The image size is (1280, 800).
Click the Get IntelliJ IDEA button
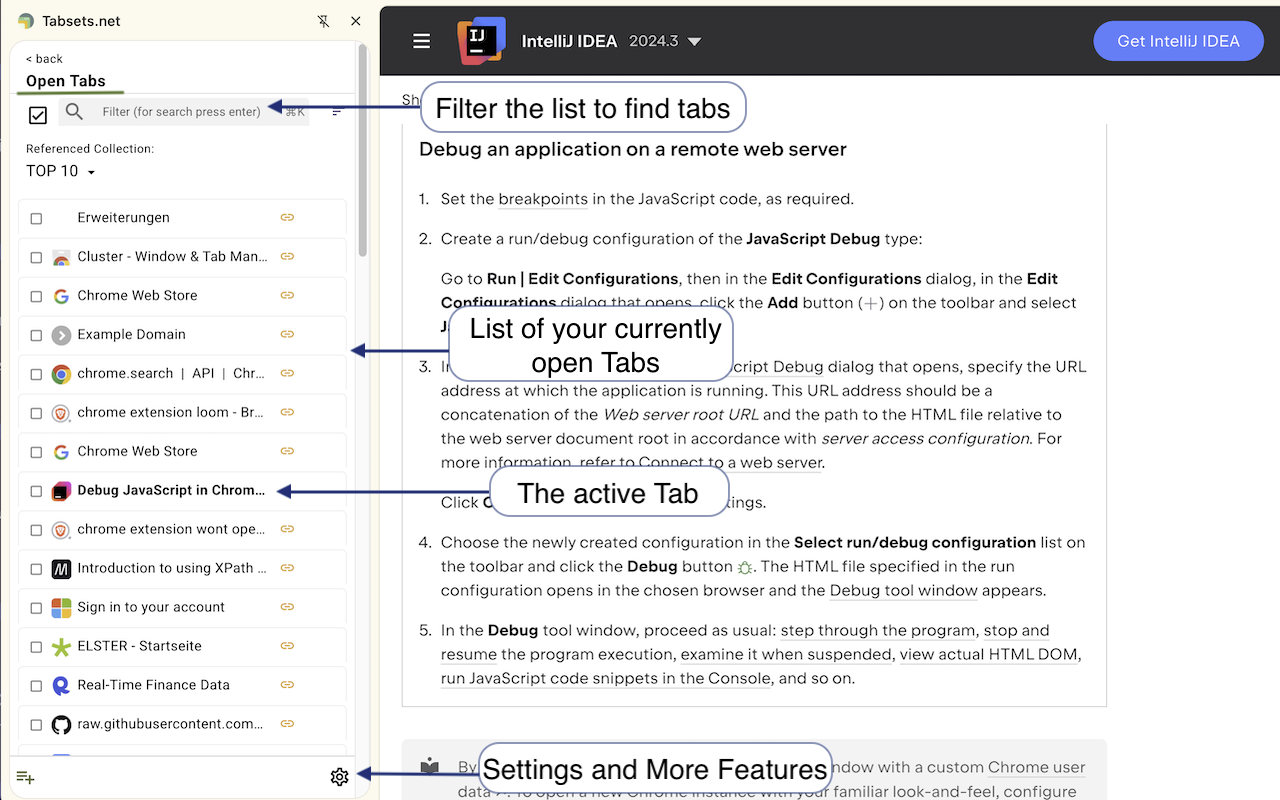click(x=1178, y=40)
